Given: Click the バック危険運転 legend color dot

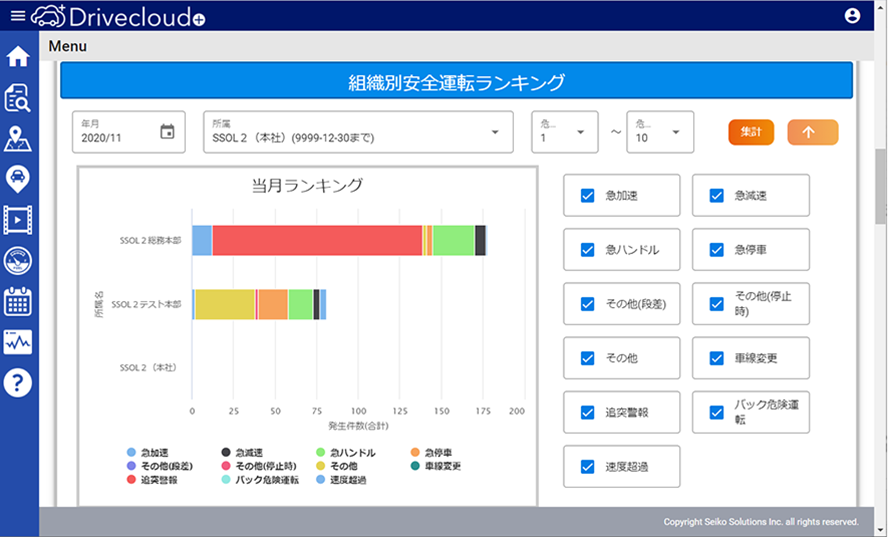Looking at the screenshot, I should pyautogui.click(x=226, y=479).
